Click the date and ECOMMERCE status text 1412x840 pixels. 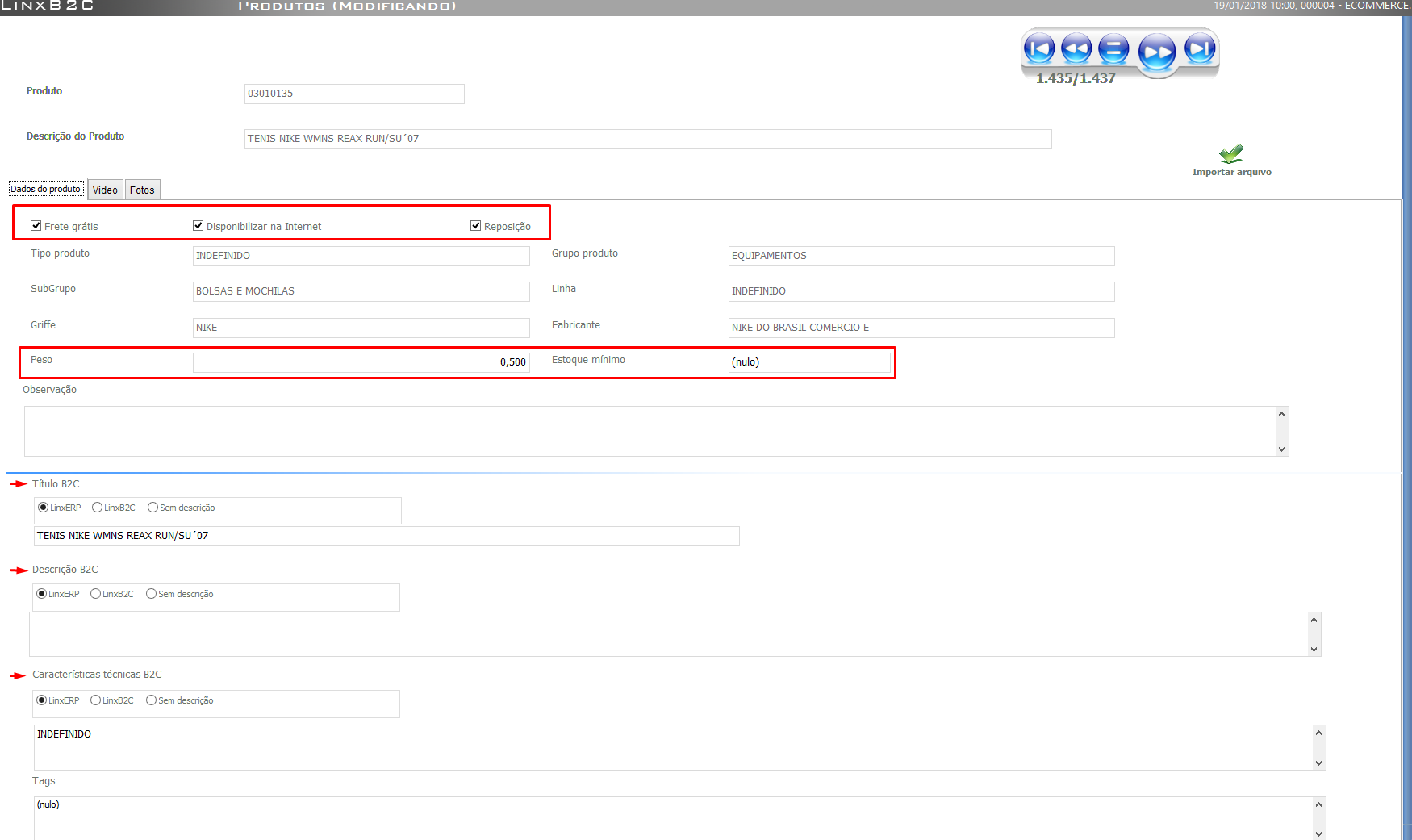(x=1312, y=6)
